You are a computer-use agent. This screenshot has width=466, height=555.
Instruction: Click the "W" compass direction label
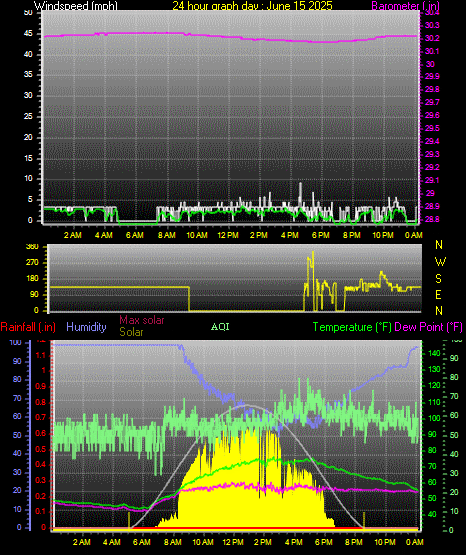(x=440, y=262)
